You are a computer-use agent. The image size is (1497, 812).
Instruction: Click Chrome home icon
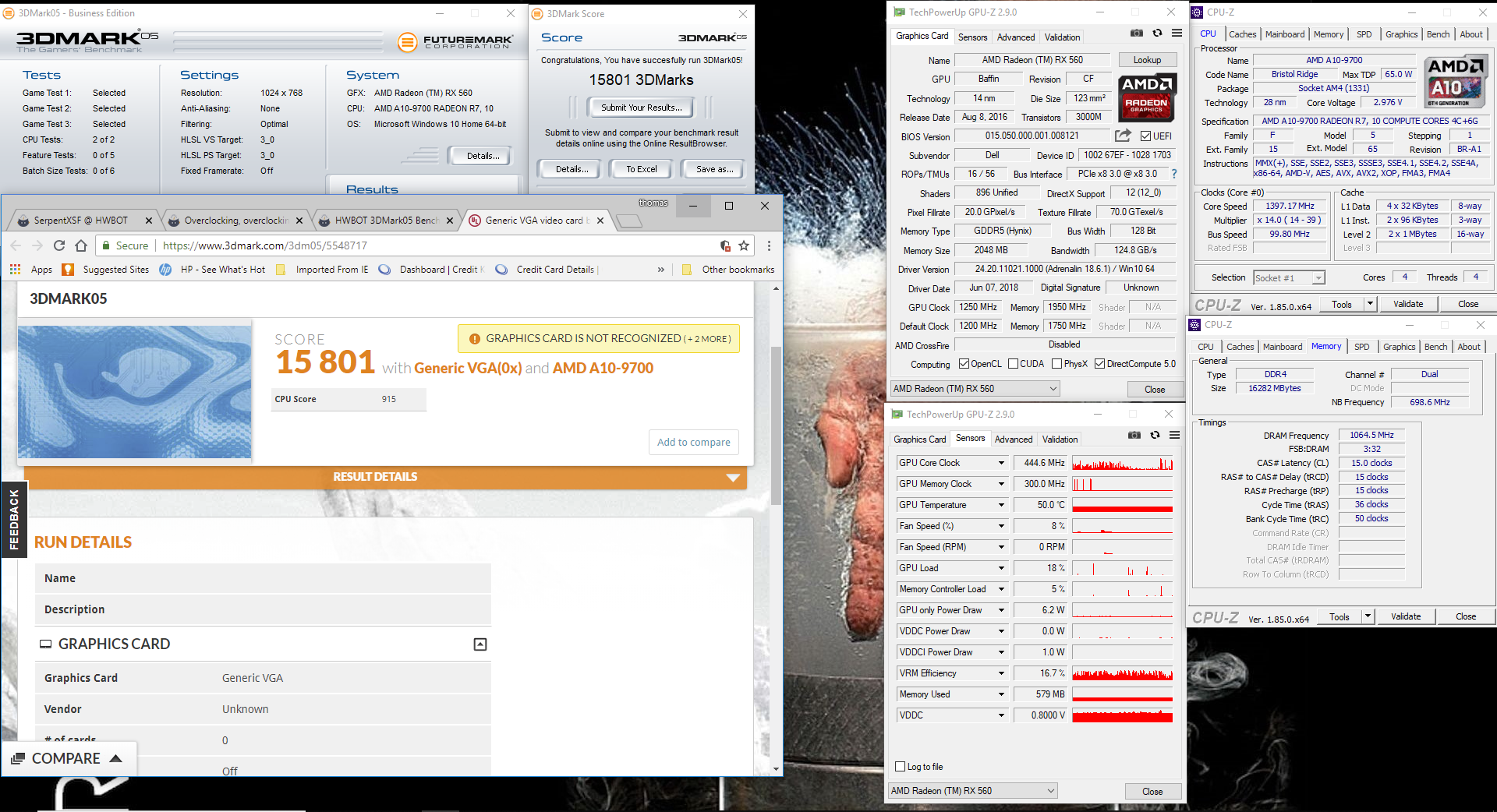click(81, 245)
